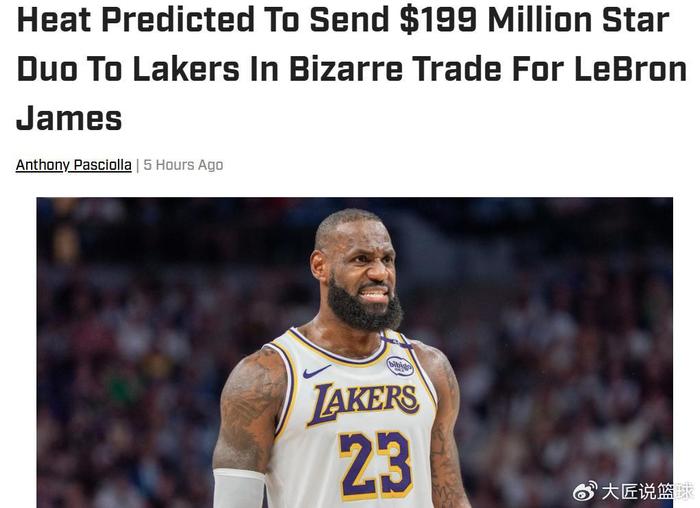Image resolution: width=700 pixels, height=508 pixels.
Task: Click the Lakers wordmark on the jersey
Action: pyautogui.click(x=363, y=403)
